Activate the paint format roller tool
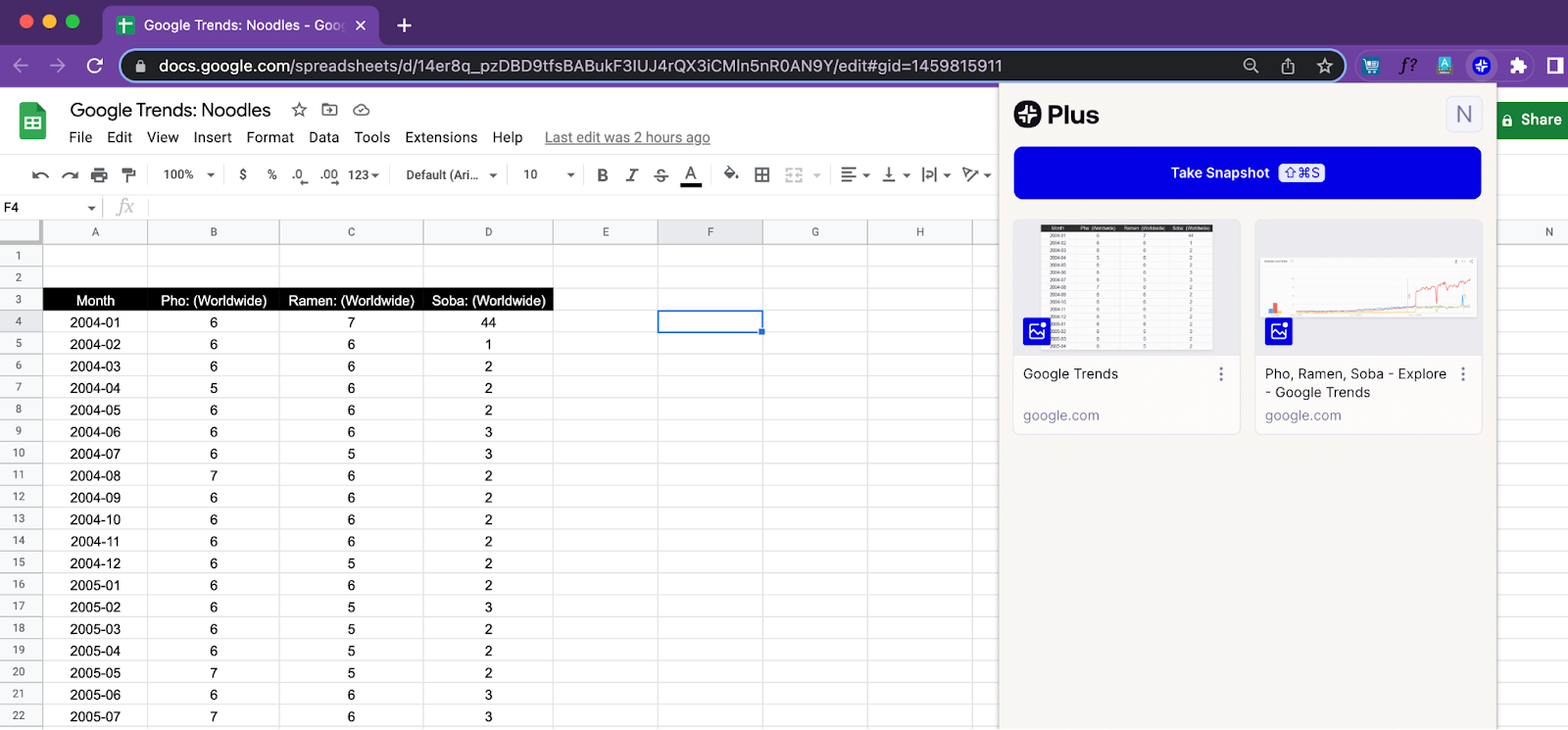Image resolution: width=1568 pixels, height=730 pixels. pyautogui.click(x=128, y=174)
